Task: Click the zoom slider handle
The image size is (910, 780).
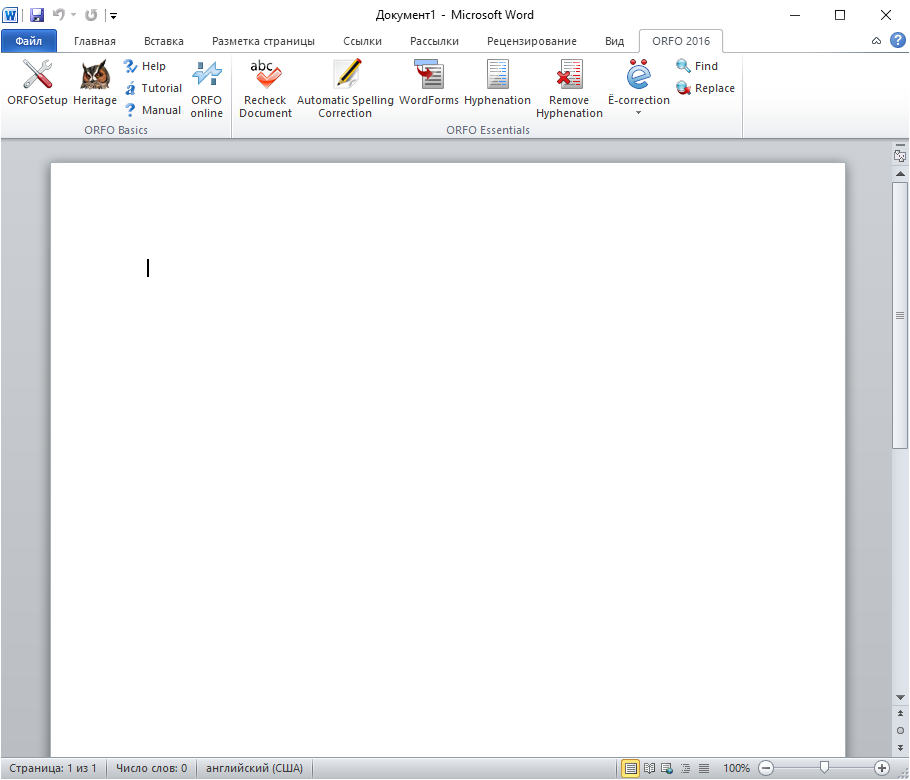Action: pyautogui.click(x=824, y=768)
